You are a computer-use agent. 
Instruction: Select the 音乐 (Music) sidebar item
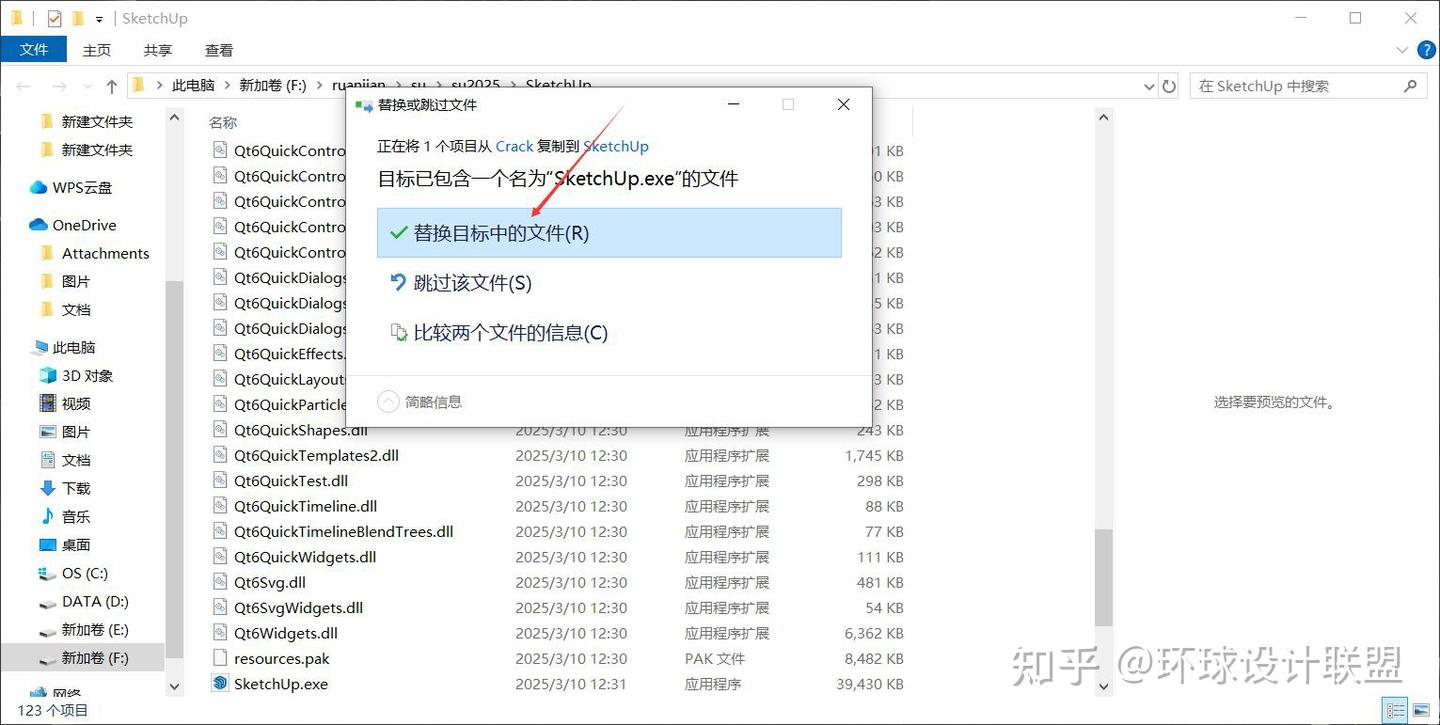click(x=76, y=517)
